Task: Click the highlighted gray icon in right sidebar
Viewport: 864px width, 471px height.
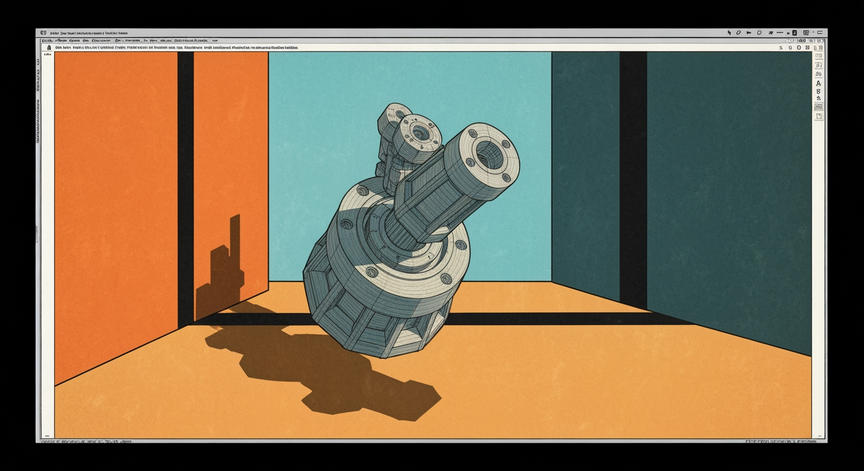Action: click(819, 106)
